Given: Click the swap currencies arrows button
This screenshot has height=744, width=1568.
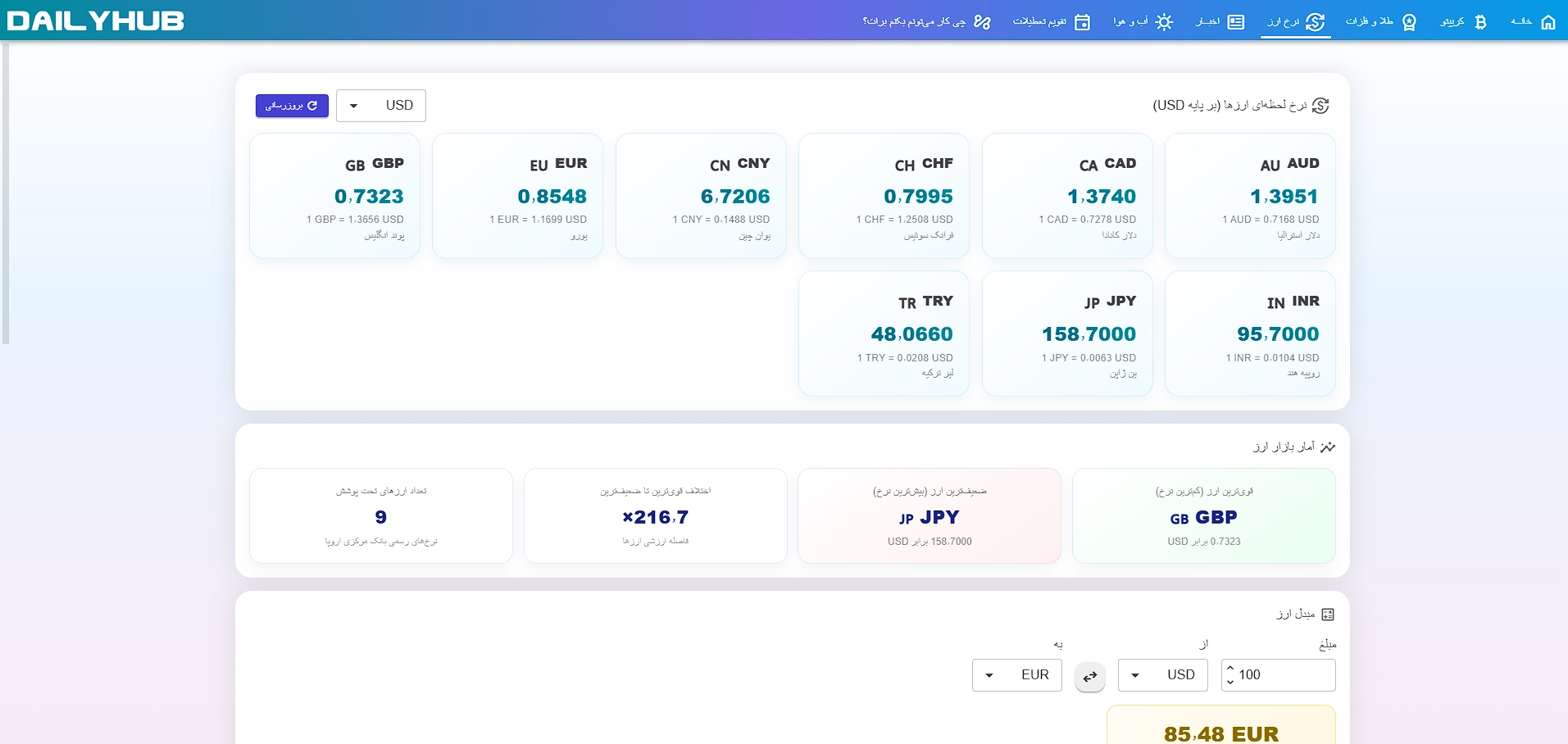Looking at the screenshot, I should tap(1090, 677).
